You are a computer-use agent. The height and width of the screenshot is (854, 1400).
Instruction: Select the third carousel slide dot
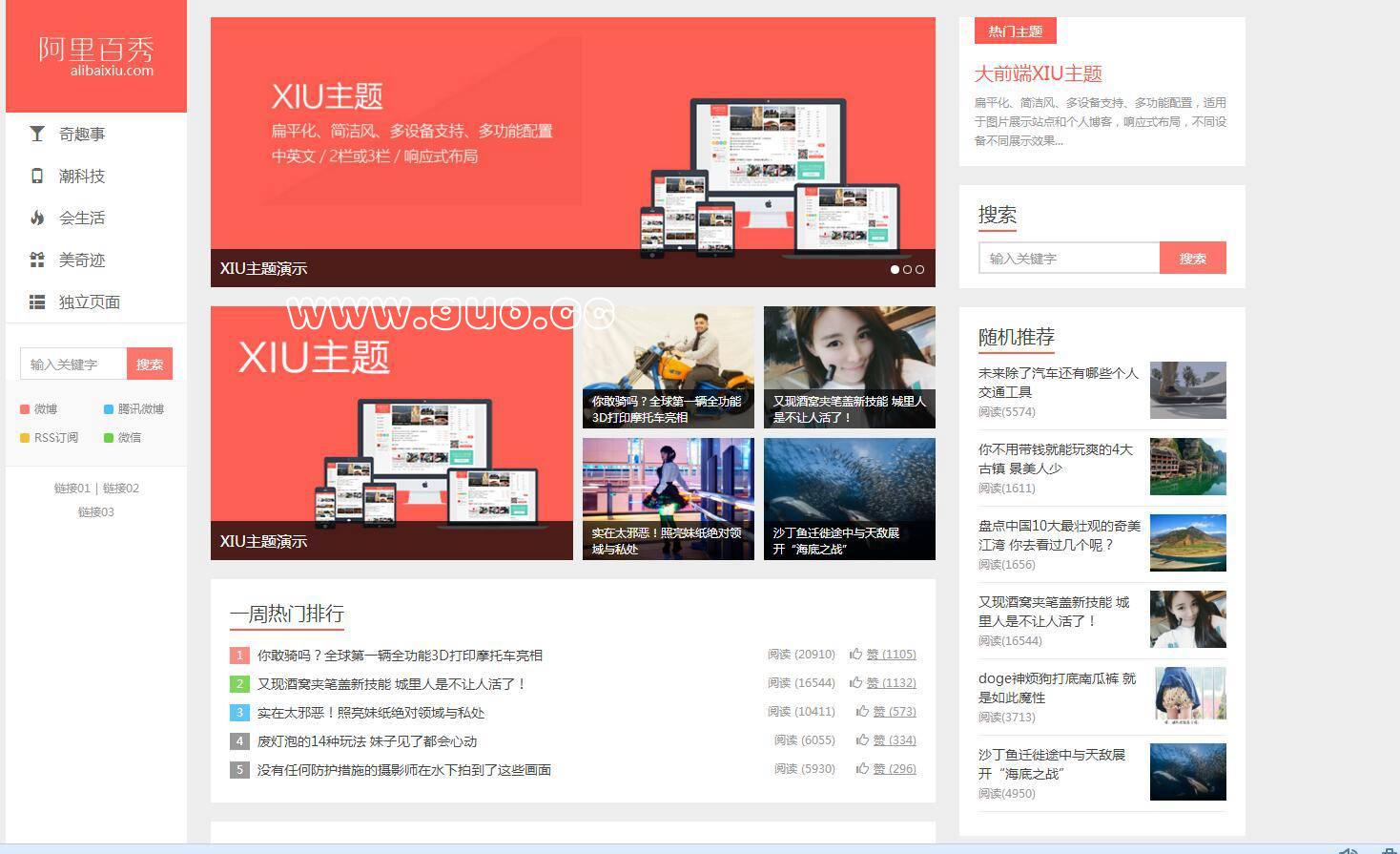point(919,269)
